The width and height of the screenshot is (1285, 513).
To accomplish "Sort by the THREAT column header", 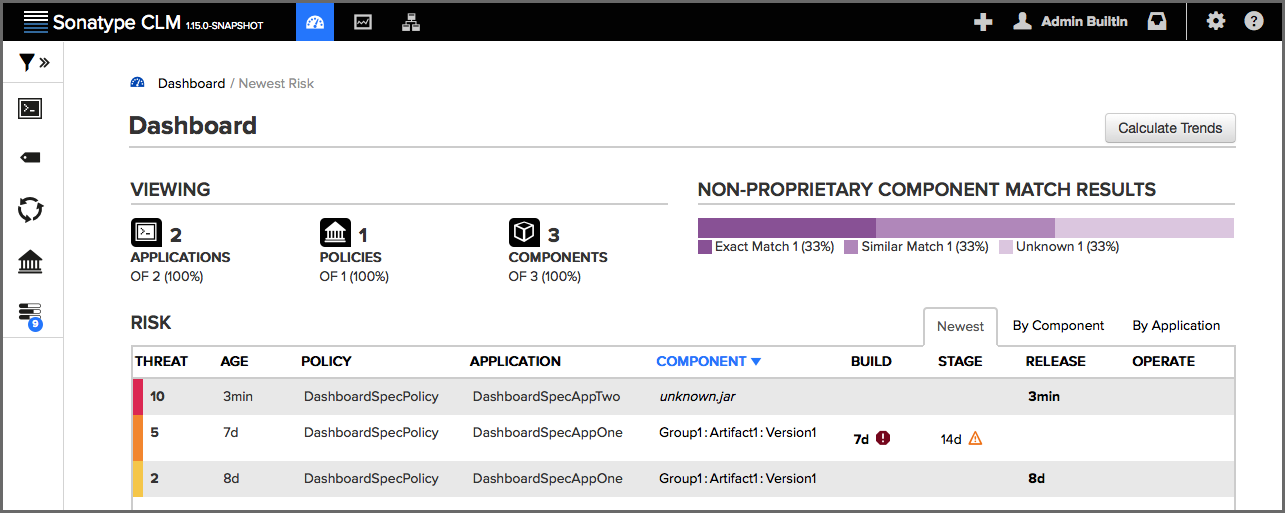I will (162, 361).
